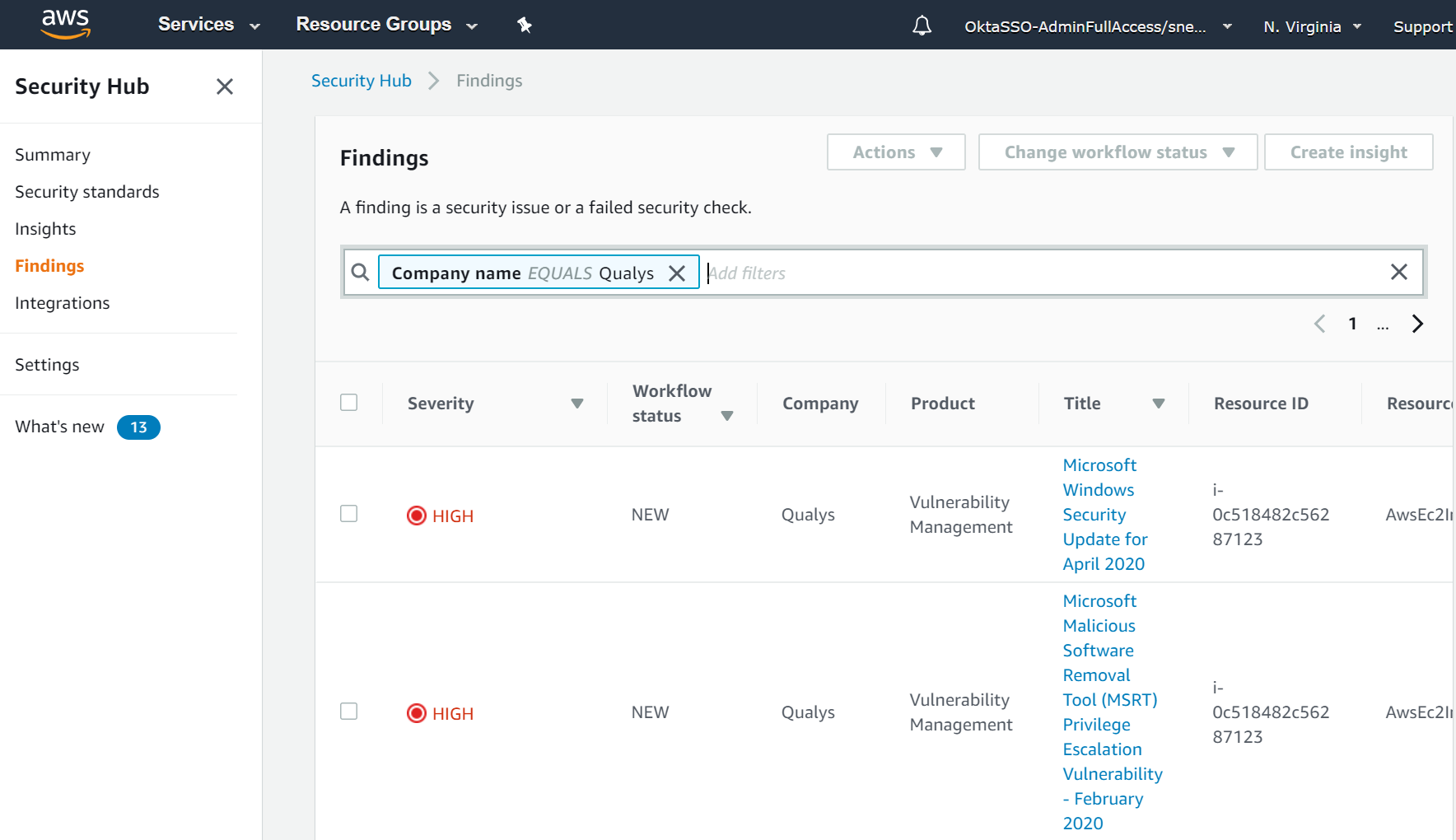Select Findings in the sidebar
1456x840 pixels.
click(49, 266)
